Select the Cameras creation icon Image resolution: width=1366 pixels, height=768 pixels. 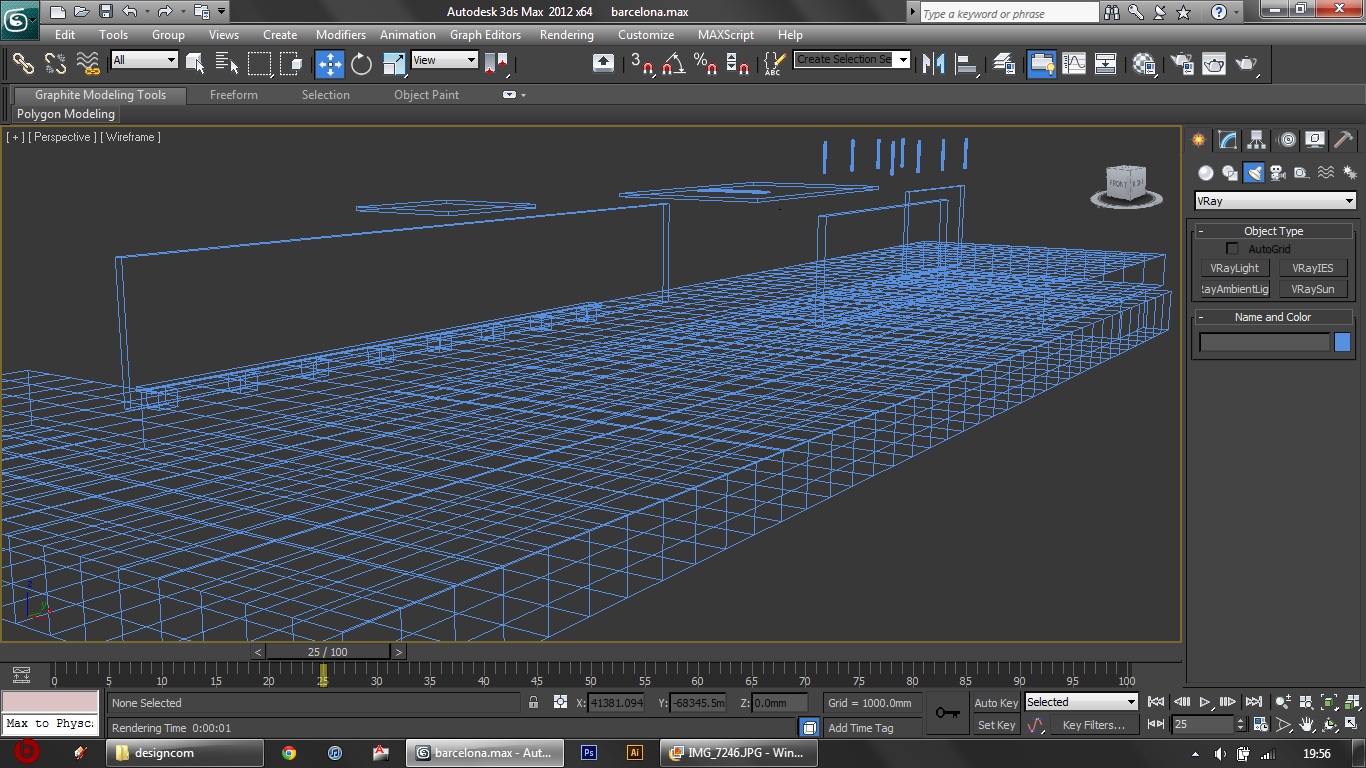[1278, 172]
